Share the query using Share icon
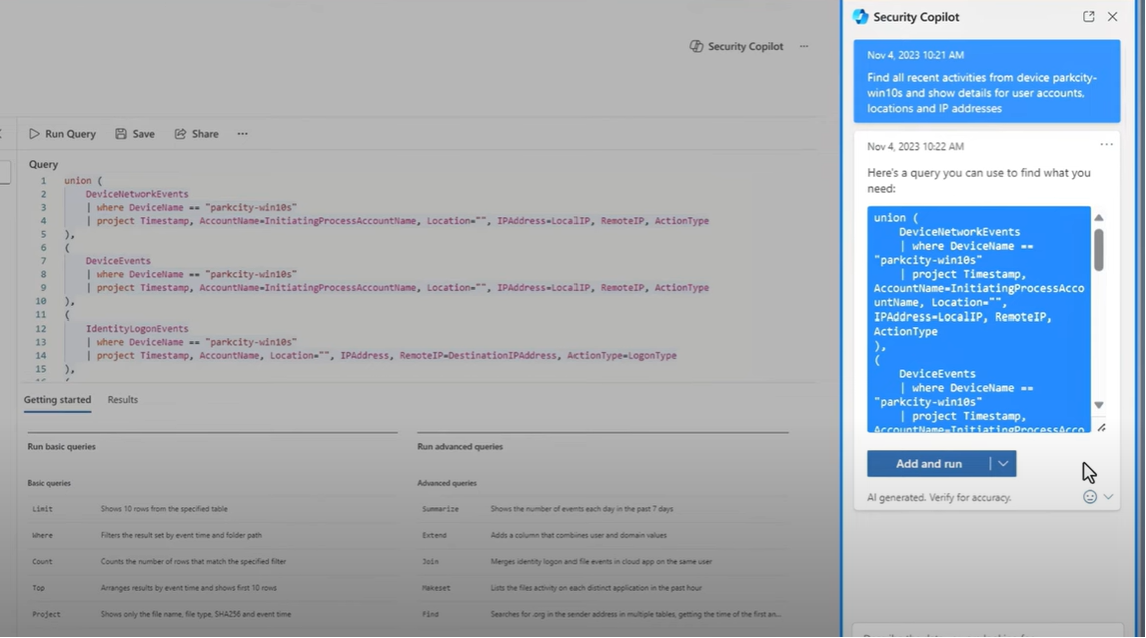 point(180,134)
